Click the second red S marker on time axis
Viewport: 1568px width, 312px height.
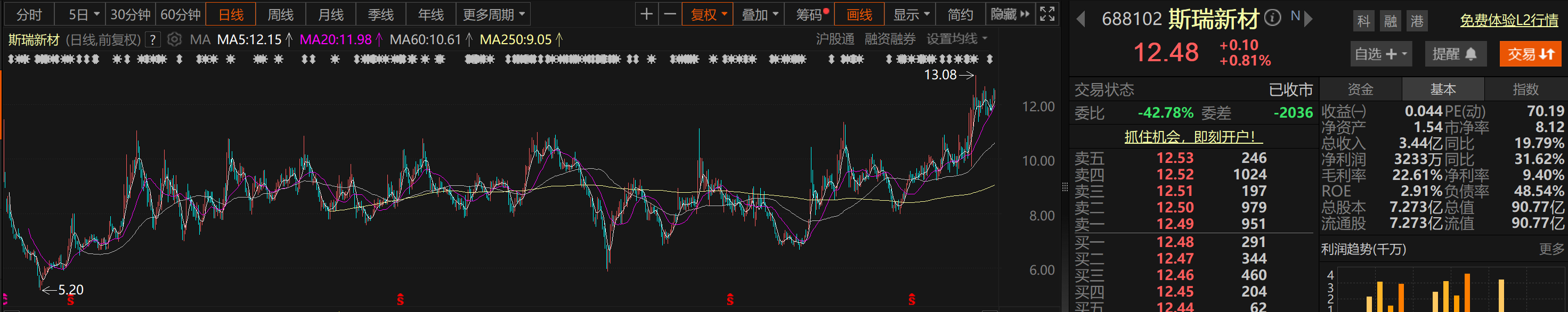[x=400, y=300]
